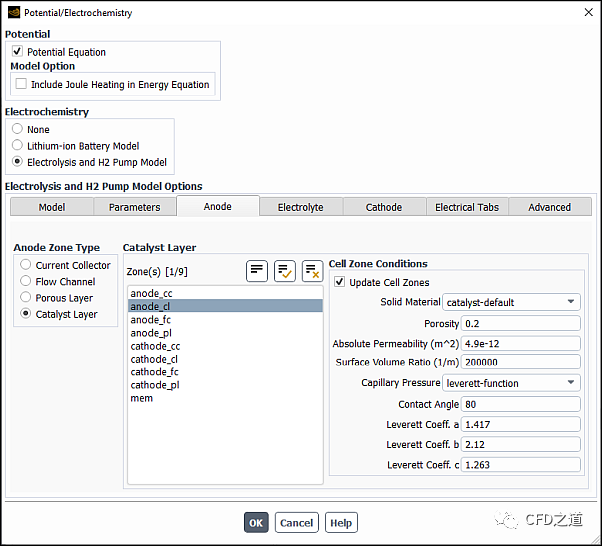This screenshot has height=546, width=602.
Task: Choose the Porous Layer zone type
Action: point(25,298)
